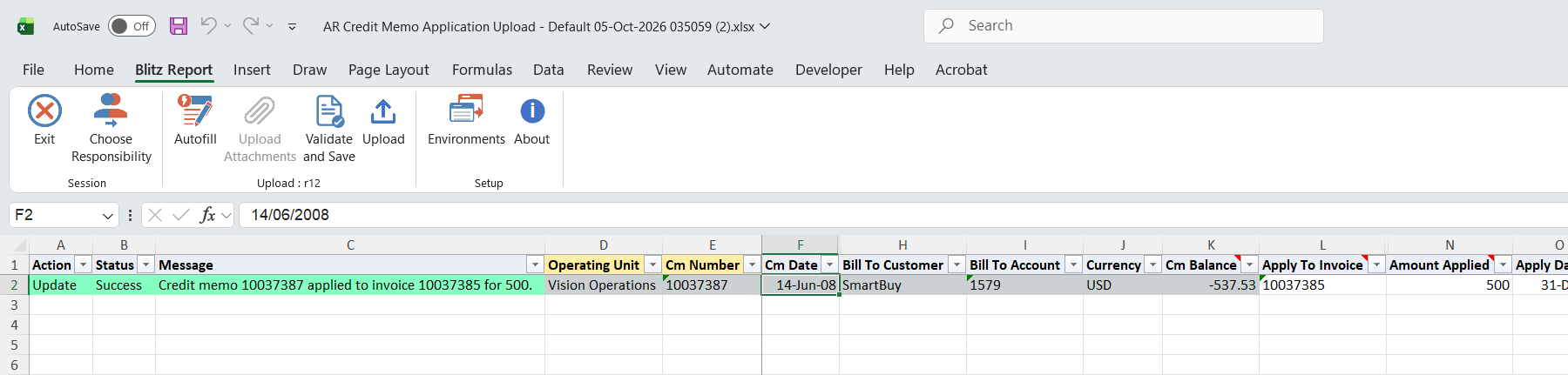Open the Operating Unit filter dropdown
Image resolution: width=1568 pixels, height=375 pixels.
(x=653, y=265)
